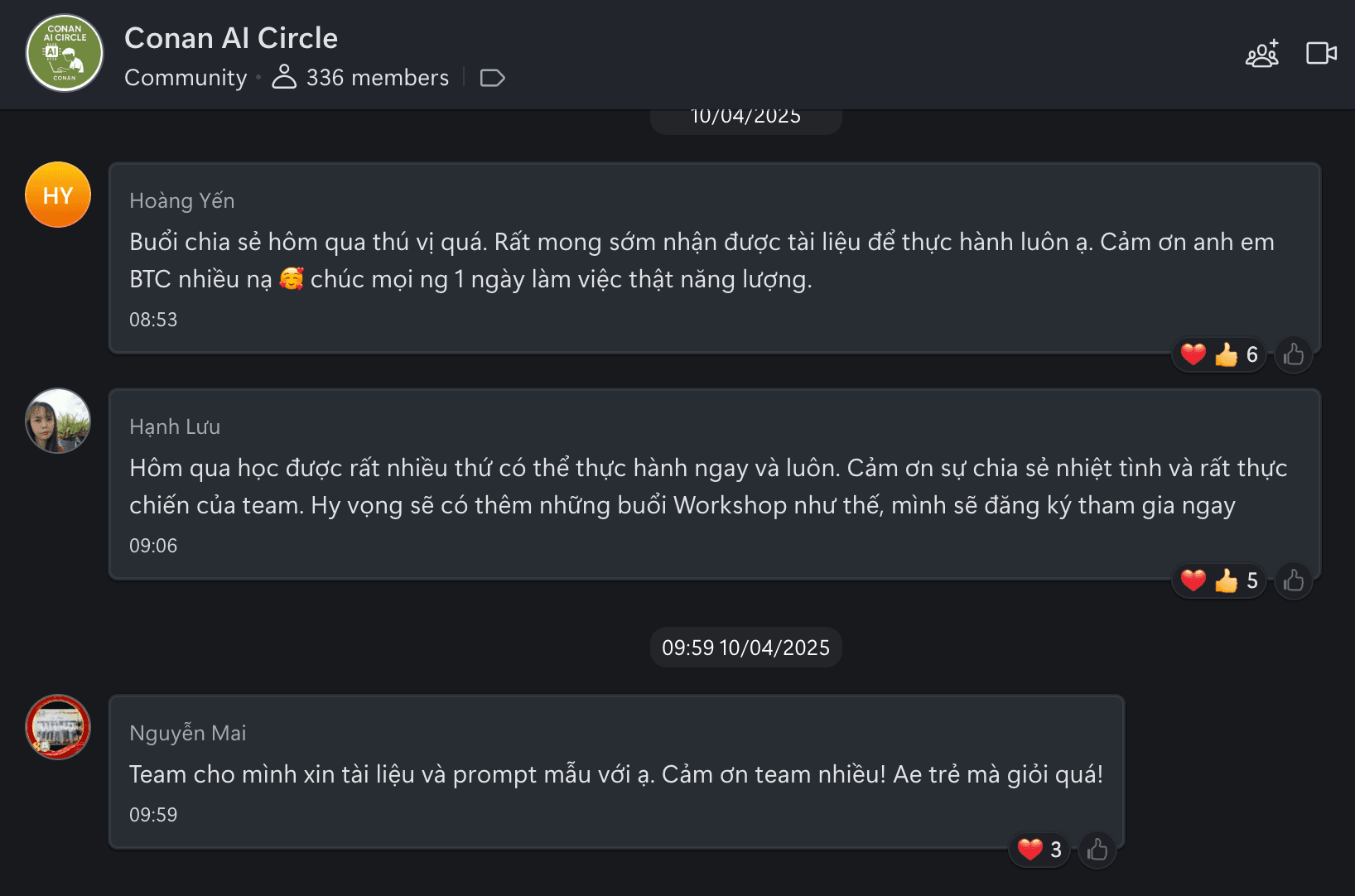Open Hạnh Lưu's profile photo
Image resolution: width=1355 pixels, height=896 pixels.
(x=58, y=421)
